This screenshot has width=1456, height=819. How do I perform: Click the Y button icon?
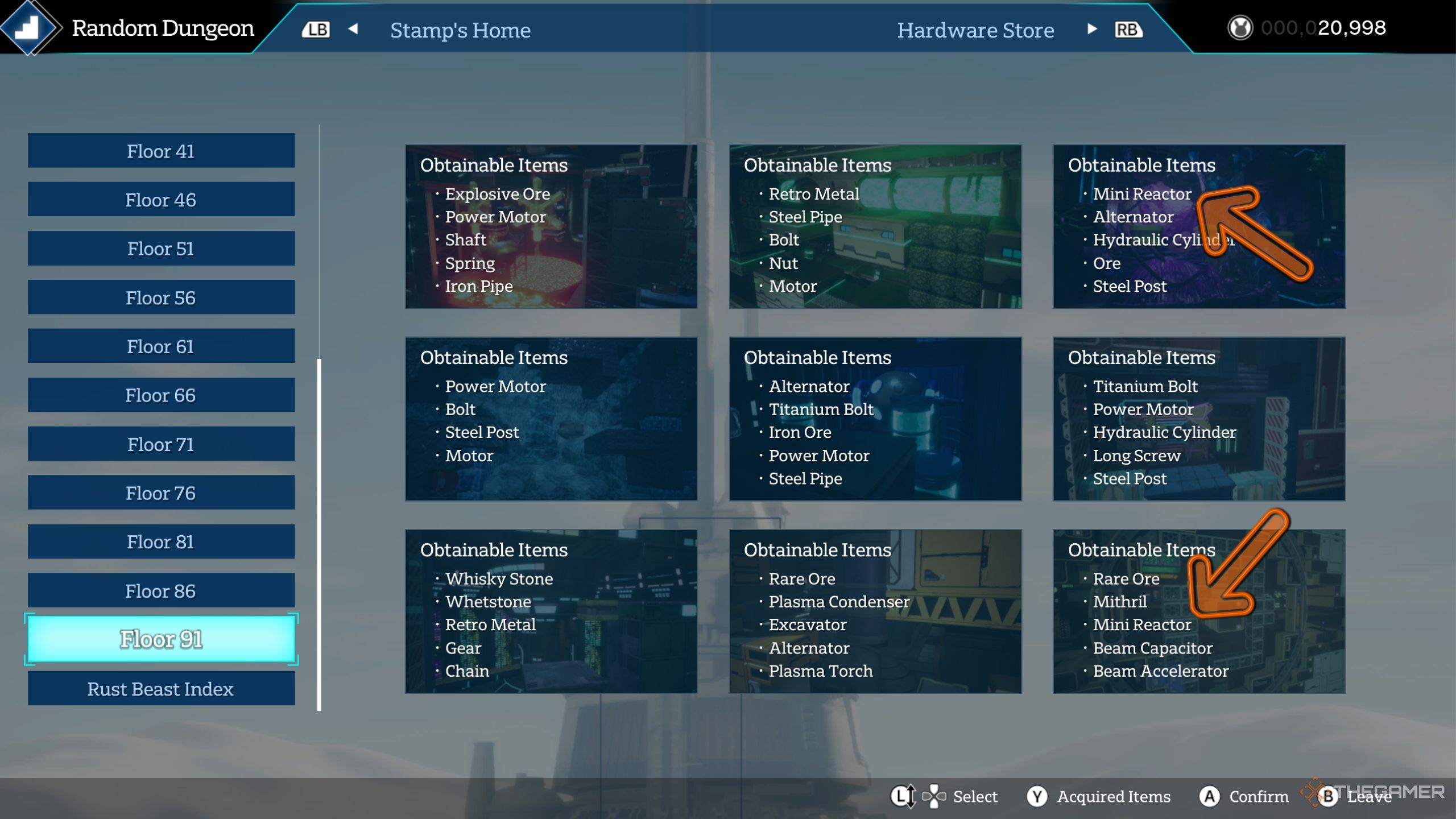(x=1037, y=796)
